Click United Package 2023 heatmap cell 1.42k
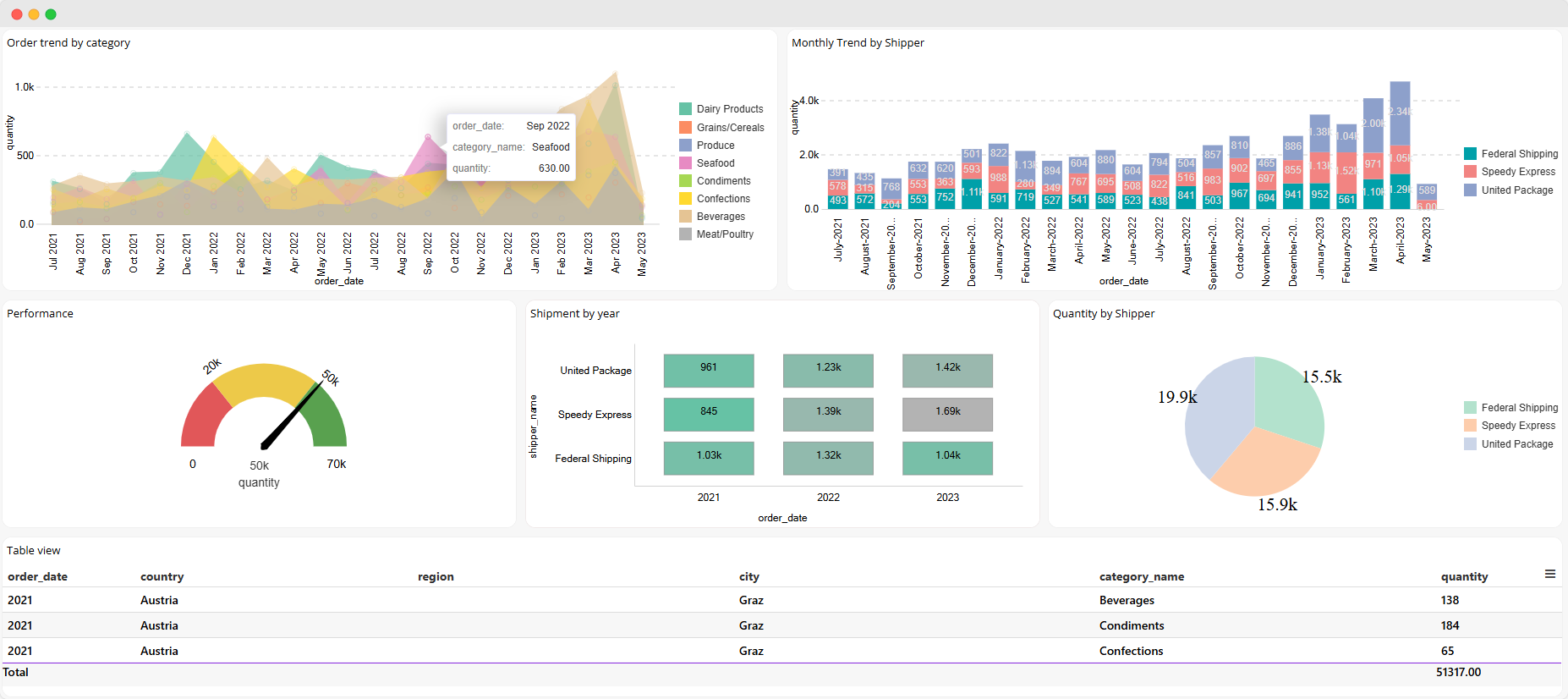 click(x=947, y=371)
